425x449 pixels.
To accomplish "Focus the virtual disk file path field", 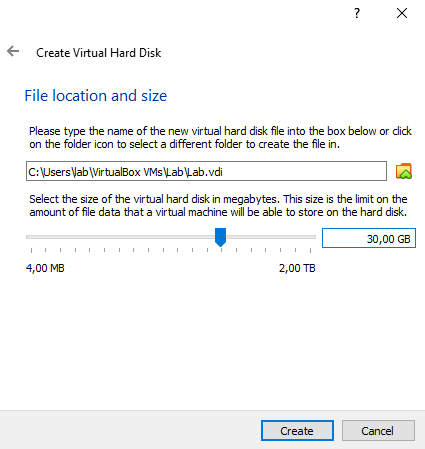I will (x=206, y=171).
